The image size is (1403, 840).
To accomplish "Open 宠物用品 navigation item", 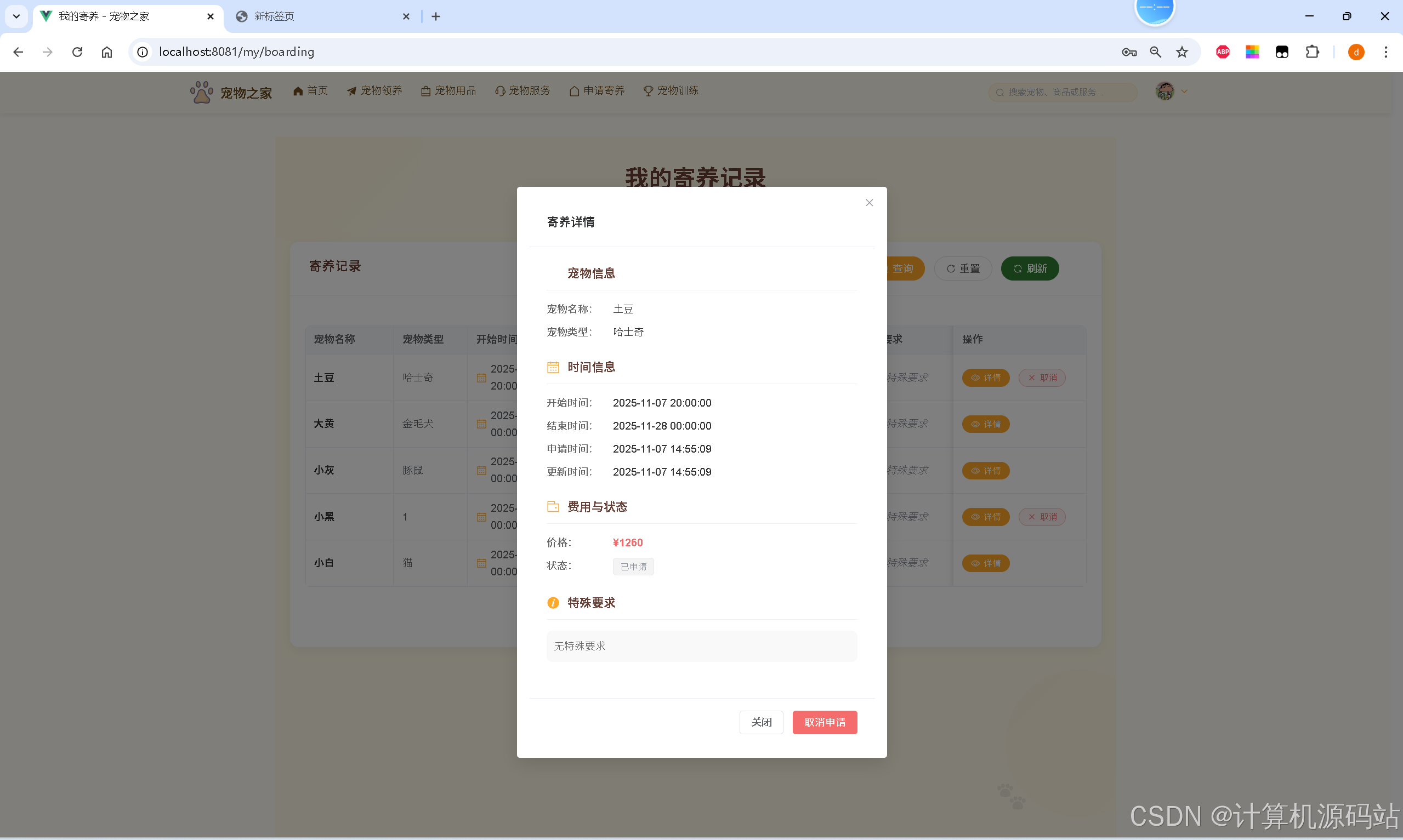I will (448, 90).
